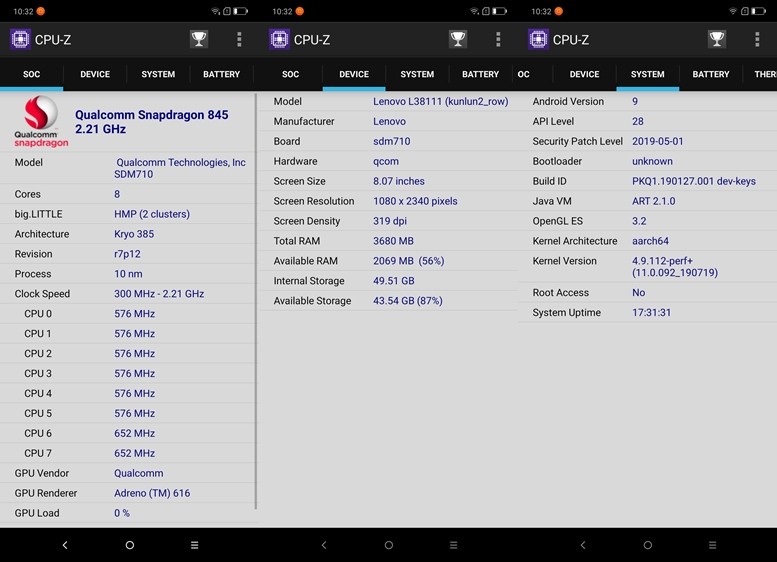Tap the battery status icon in the first panel
This screenshot has width=777, height=562.
240,11
